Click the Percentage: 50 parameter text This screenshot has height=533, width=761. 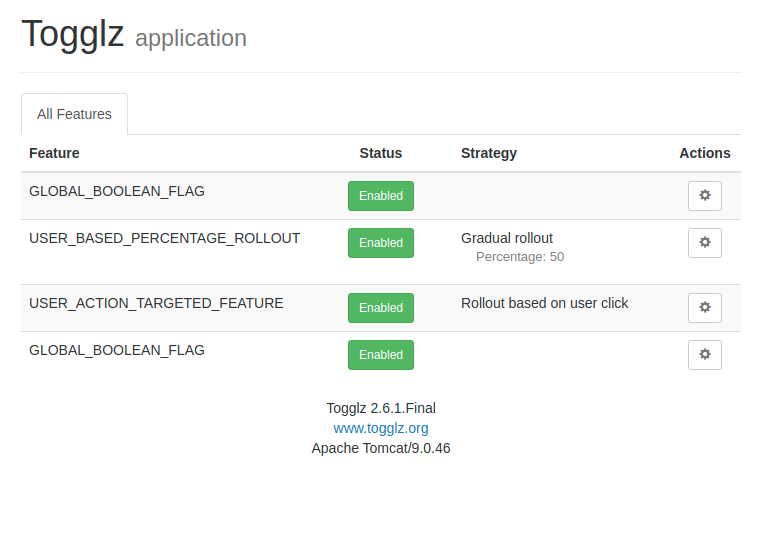520,257
